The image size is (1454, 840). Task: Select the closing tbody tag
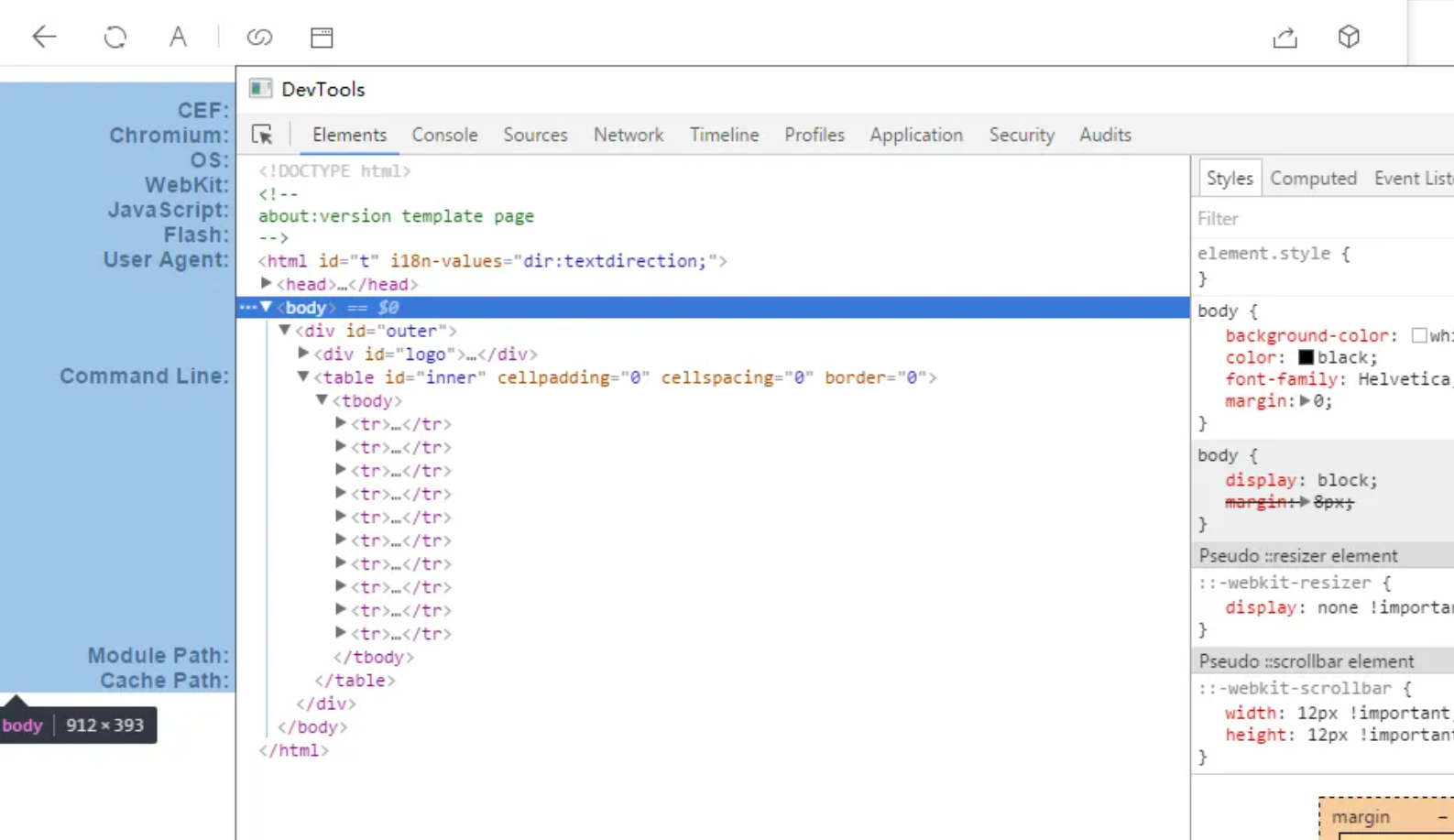(373, 657)
